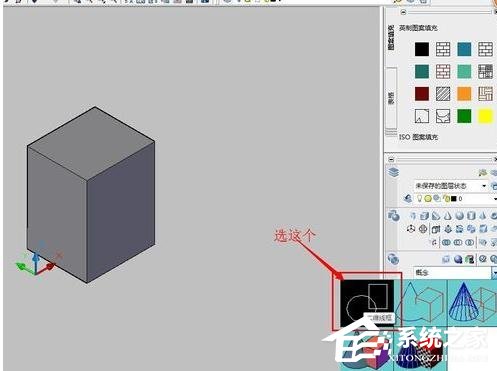Select the Cylinder solid tool
This screenshot has width=497, height=371.
[471, 216]
